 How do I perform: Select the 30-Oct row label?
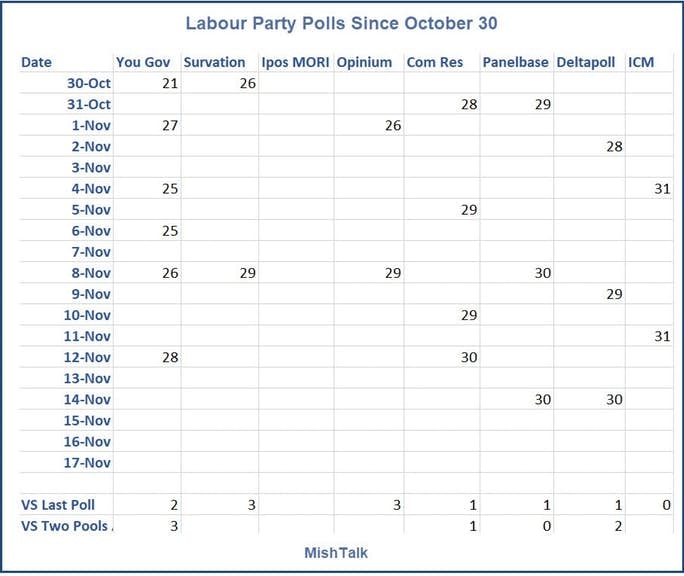pyautogui.click(x=88, y=83)
